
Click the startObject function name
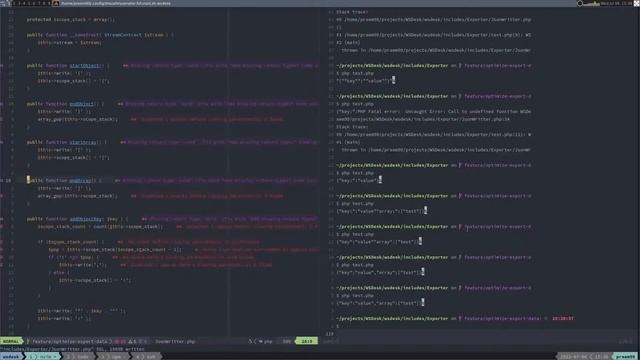tap(84, 65)
